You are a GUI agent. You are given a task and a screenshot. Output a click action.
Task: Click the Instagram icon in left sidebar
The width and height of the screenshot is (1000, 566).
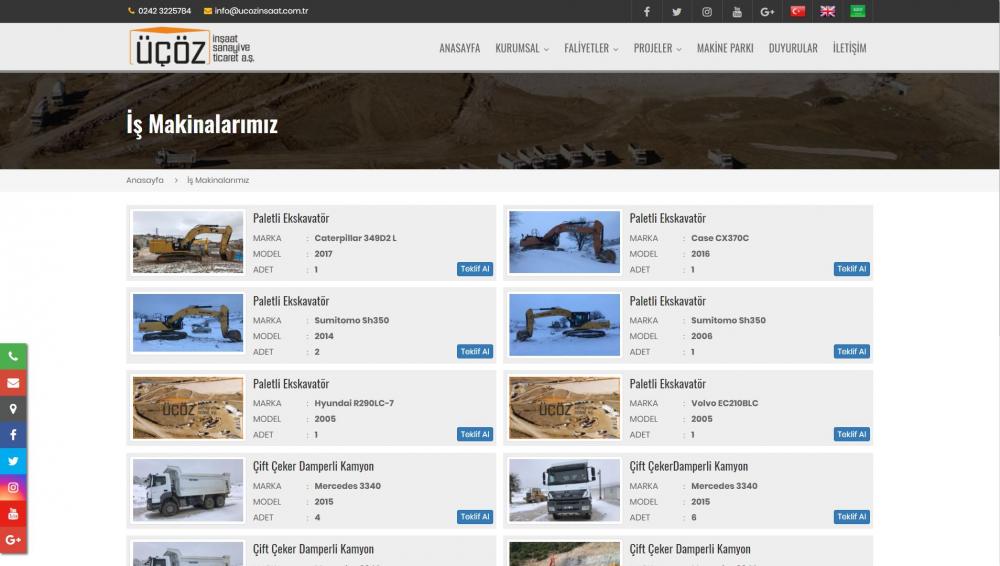13,488
